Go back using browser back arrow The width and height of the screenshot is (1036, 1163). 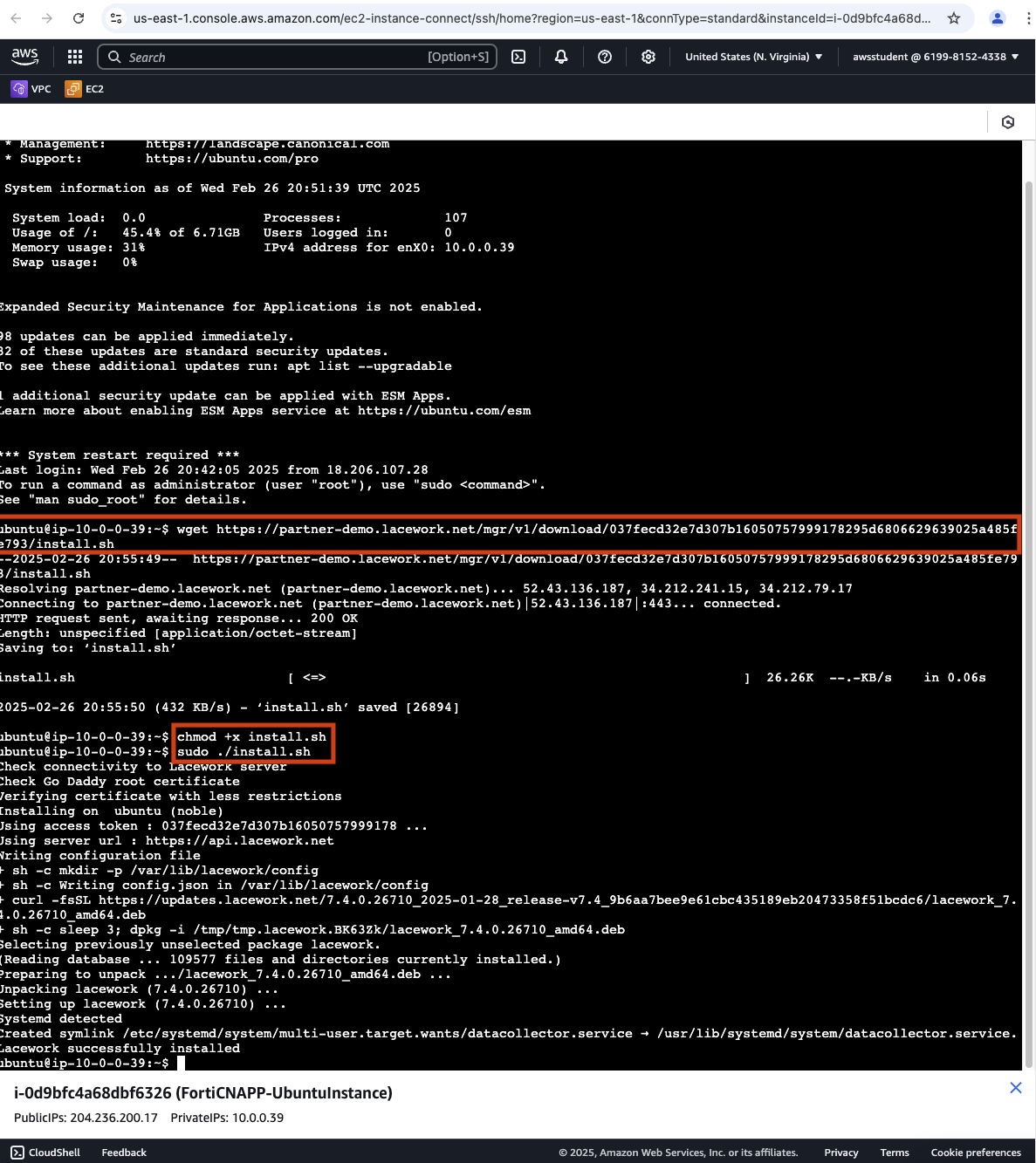(17, 18)
